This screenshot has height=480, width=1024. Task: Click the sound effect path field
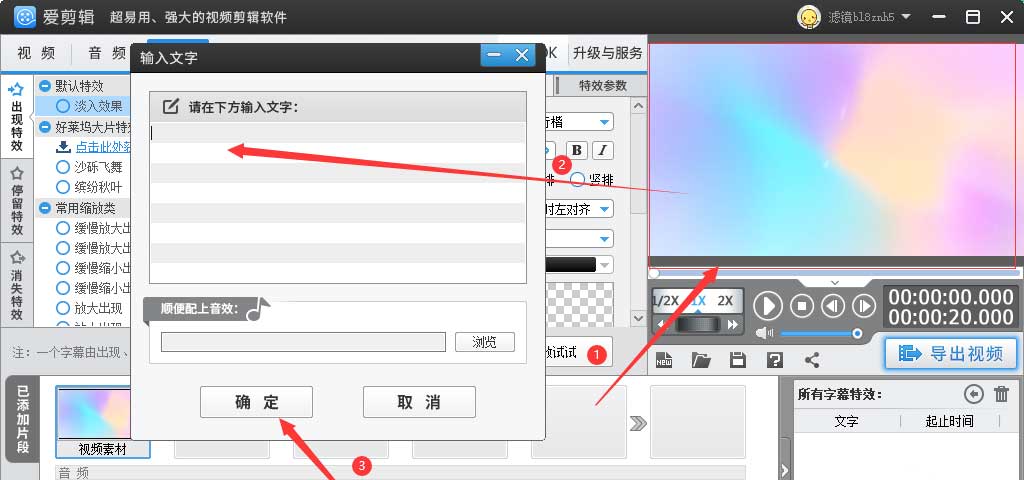click(x=304, y=342)
